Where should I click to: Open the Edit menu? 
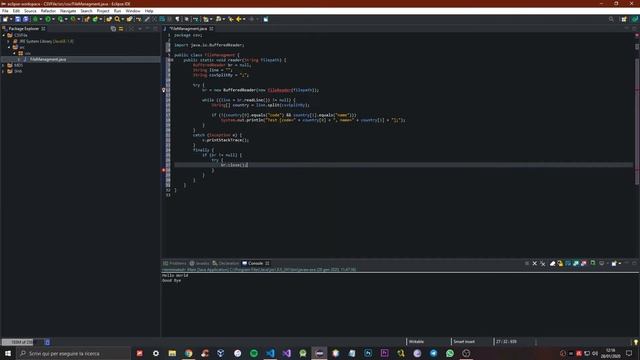click(x=16, y=11)
